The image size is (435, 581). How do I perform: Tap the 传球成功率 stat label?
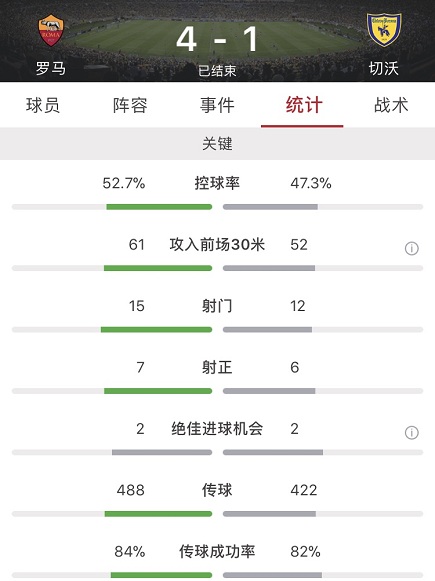217,551
